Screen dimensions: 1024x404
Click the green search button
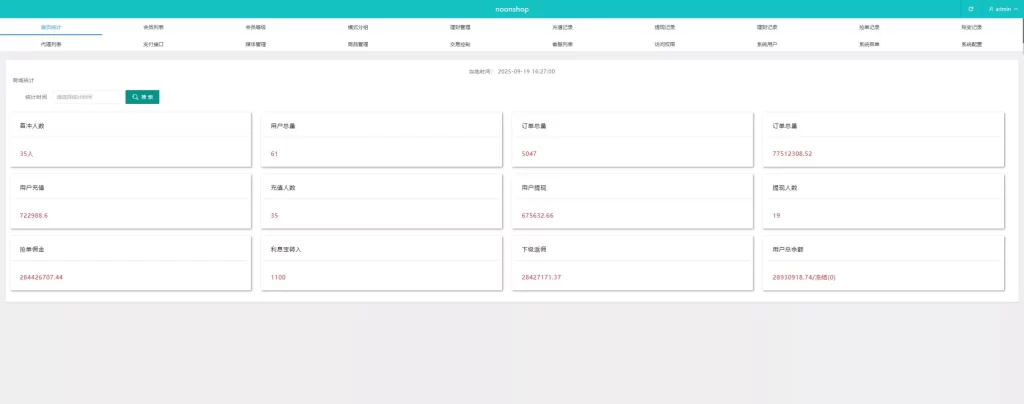[x=142, y=97]
